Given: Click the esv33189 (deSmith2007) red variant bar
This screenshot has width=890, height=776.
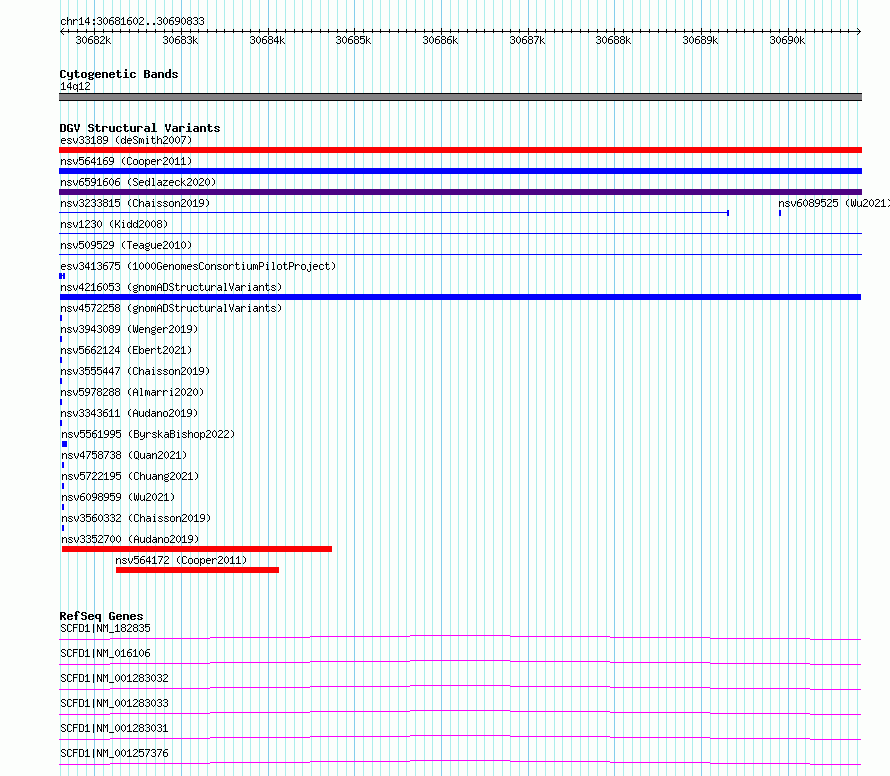Looking at the screenshot, I should pos(460,150).
